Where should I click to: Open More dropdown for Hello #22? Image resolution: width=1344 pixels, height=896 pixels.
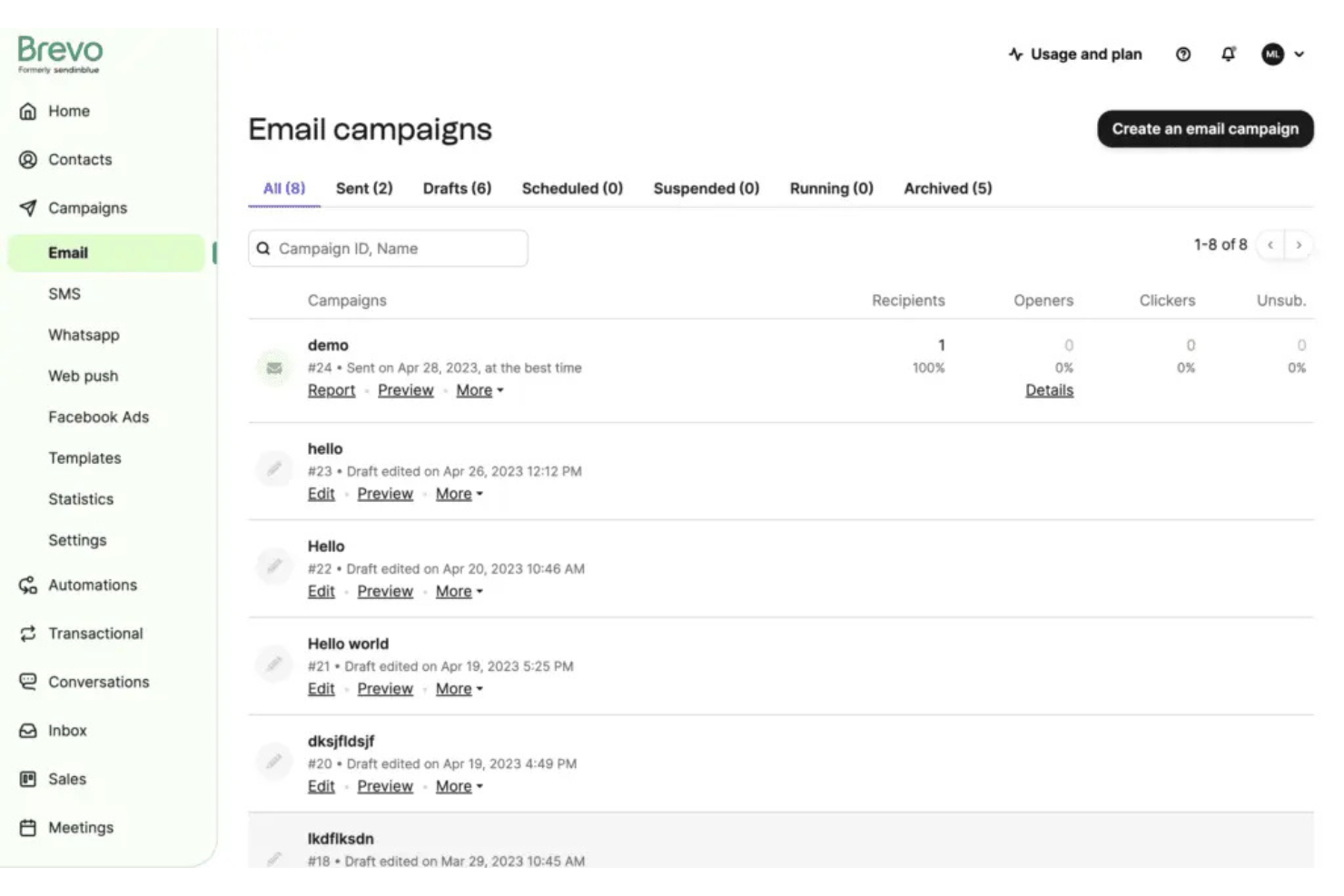point(459,591)
